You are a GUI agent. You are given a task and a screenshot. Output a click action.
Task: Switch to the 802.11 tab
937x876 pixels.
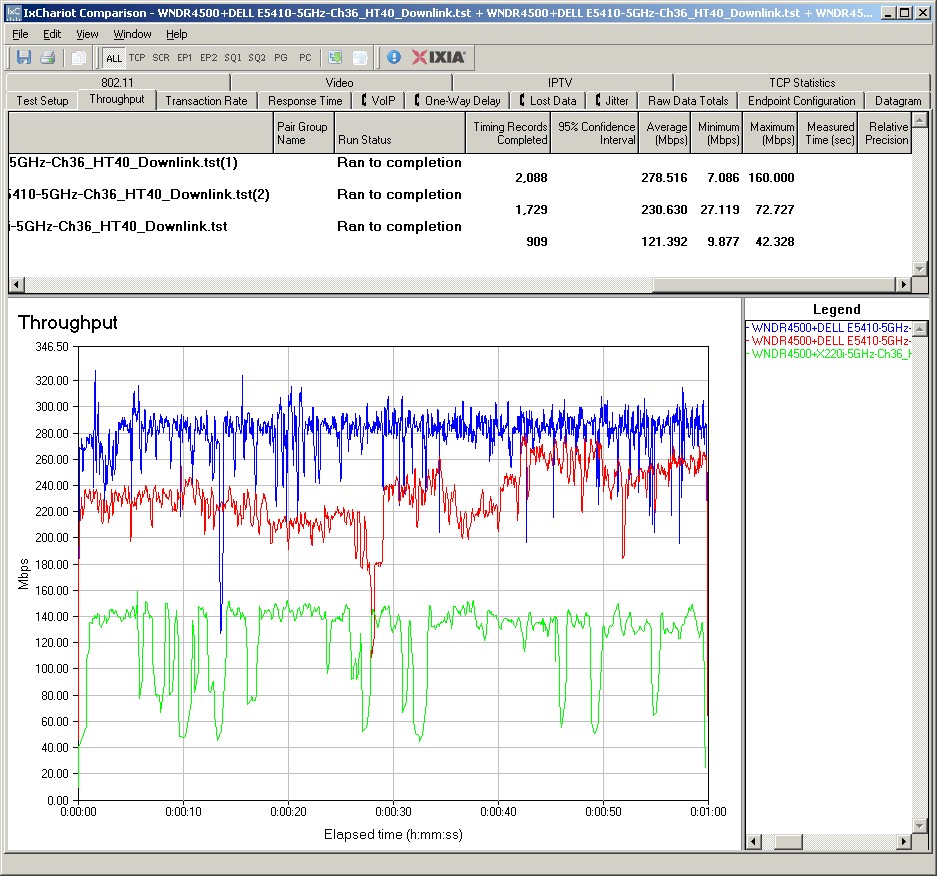click(x=117, y=82)
